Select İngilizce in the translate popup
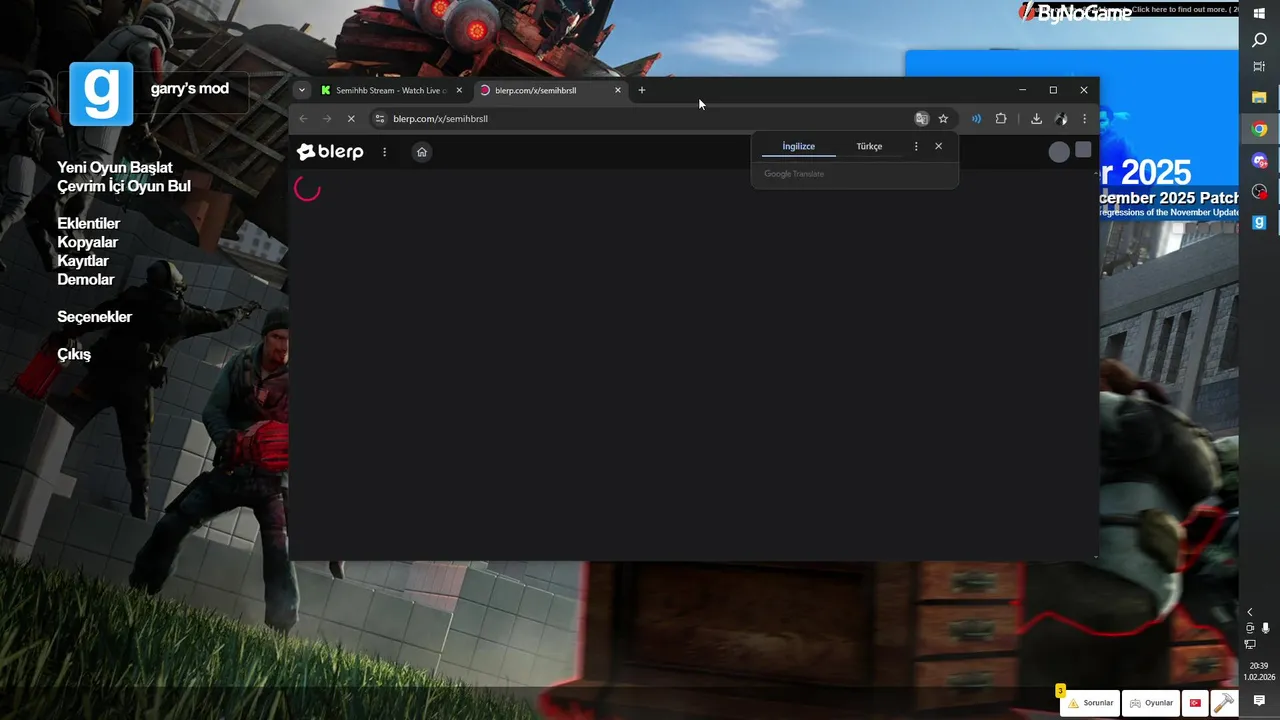 pos(799,146)
